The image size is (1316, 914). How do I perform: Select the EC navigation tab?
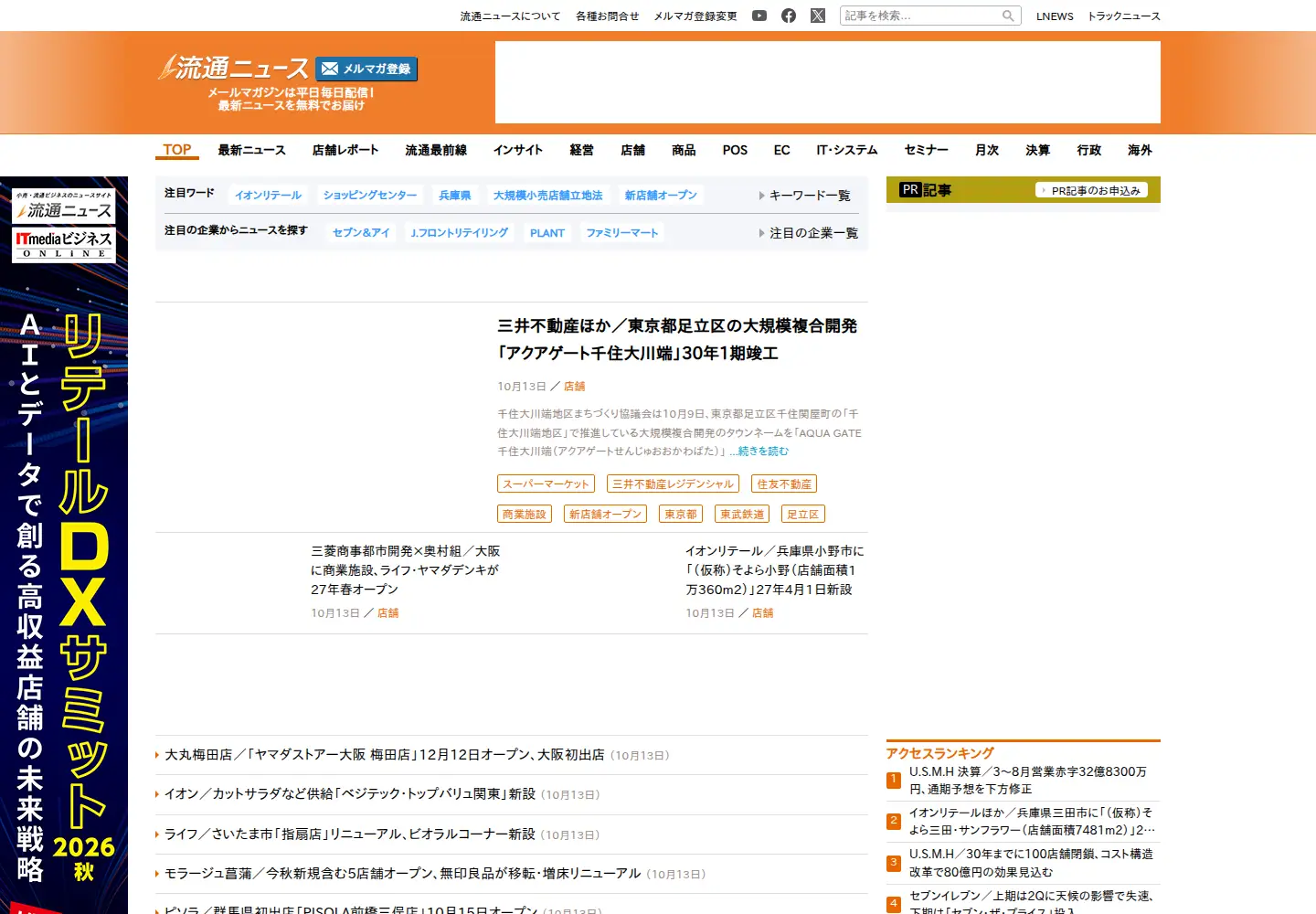[x=781, y=150]
